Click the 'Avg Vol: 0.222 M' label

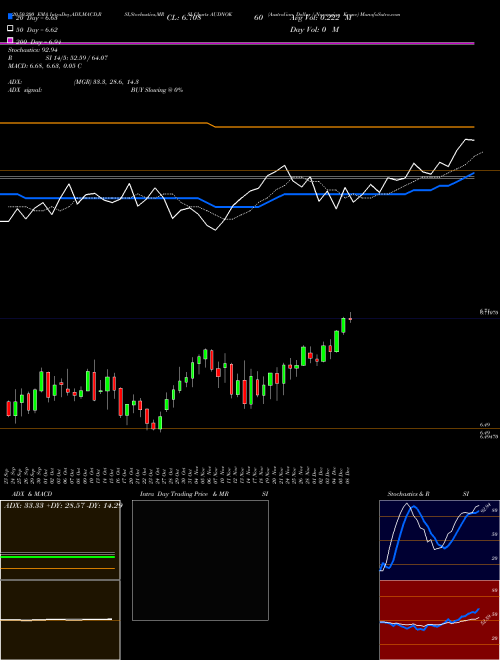coord(320,18)
